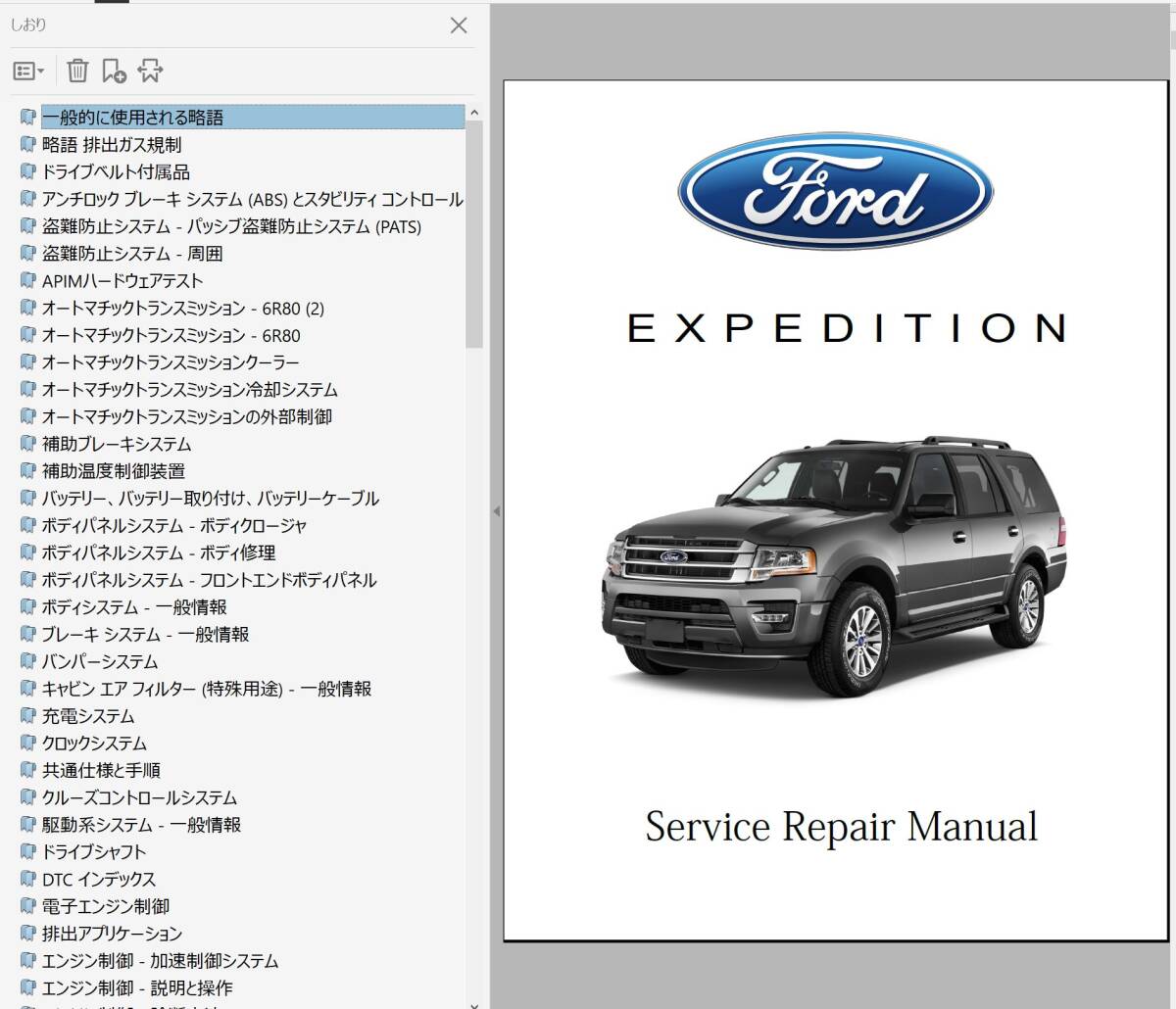Open bookmark ドライブシャフト
This screenshot has height=1009, width=1176.
(94, 852)
